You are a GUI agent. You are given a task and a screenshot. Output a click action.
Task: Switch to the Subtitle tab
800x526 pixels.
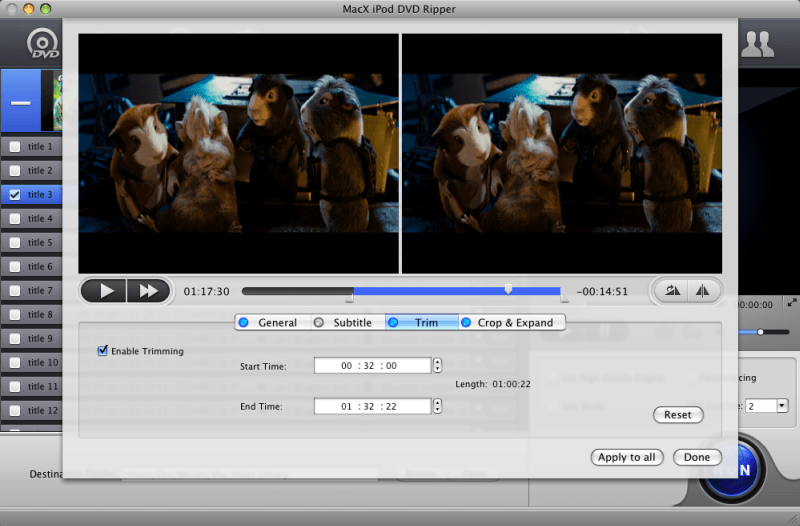coord(347,322)
